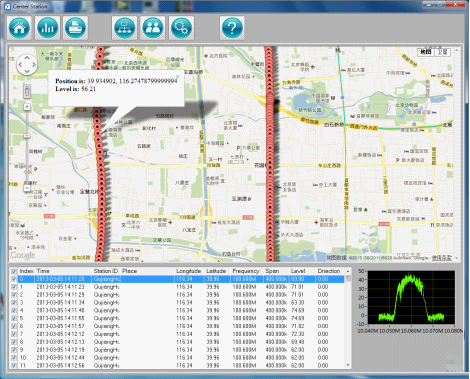Open the users management icon
The width and height of the screenshot is (470, 379).
[153, 28]
